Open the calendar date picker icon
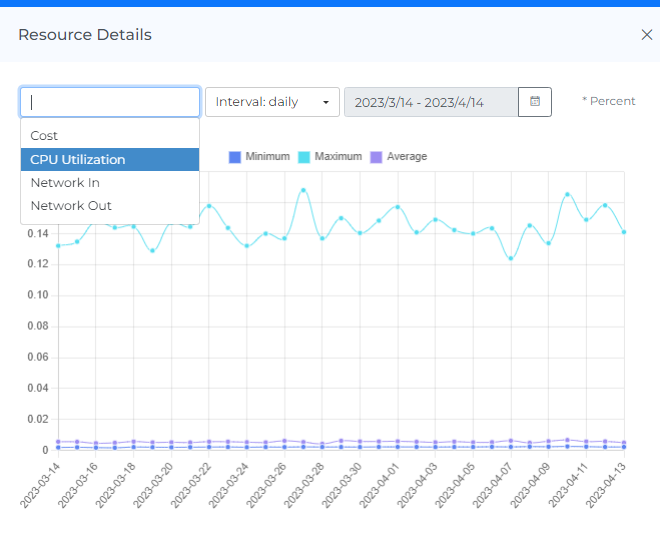660x535 pixels. coord(535,102)
